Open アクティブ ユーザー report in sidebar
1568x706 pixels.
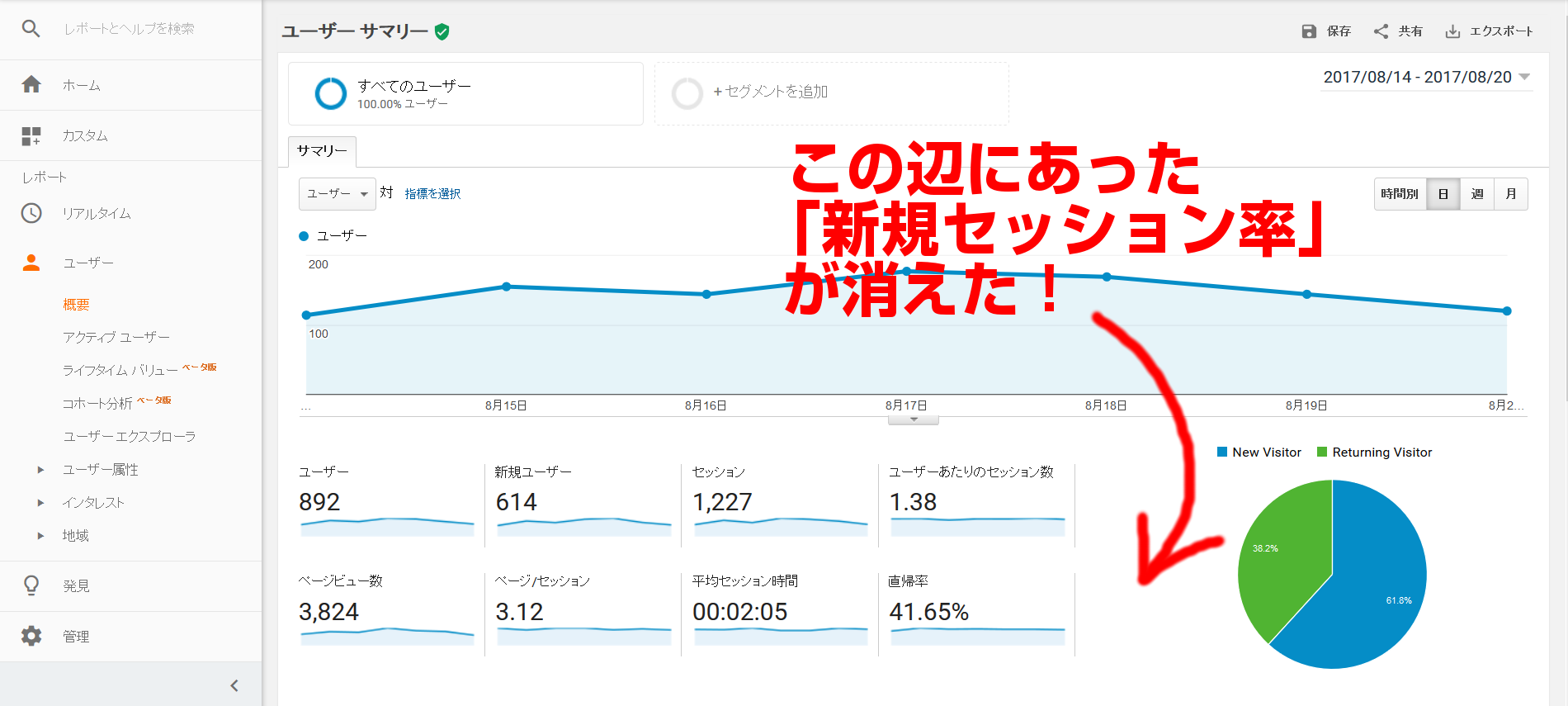116,337
